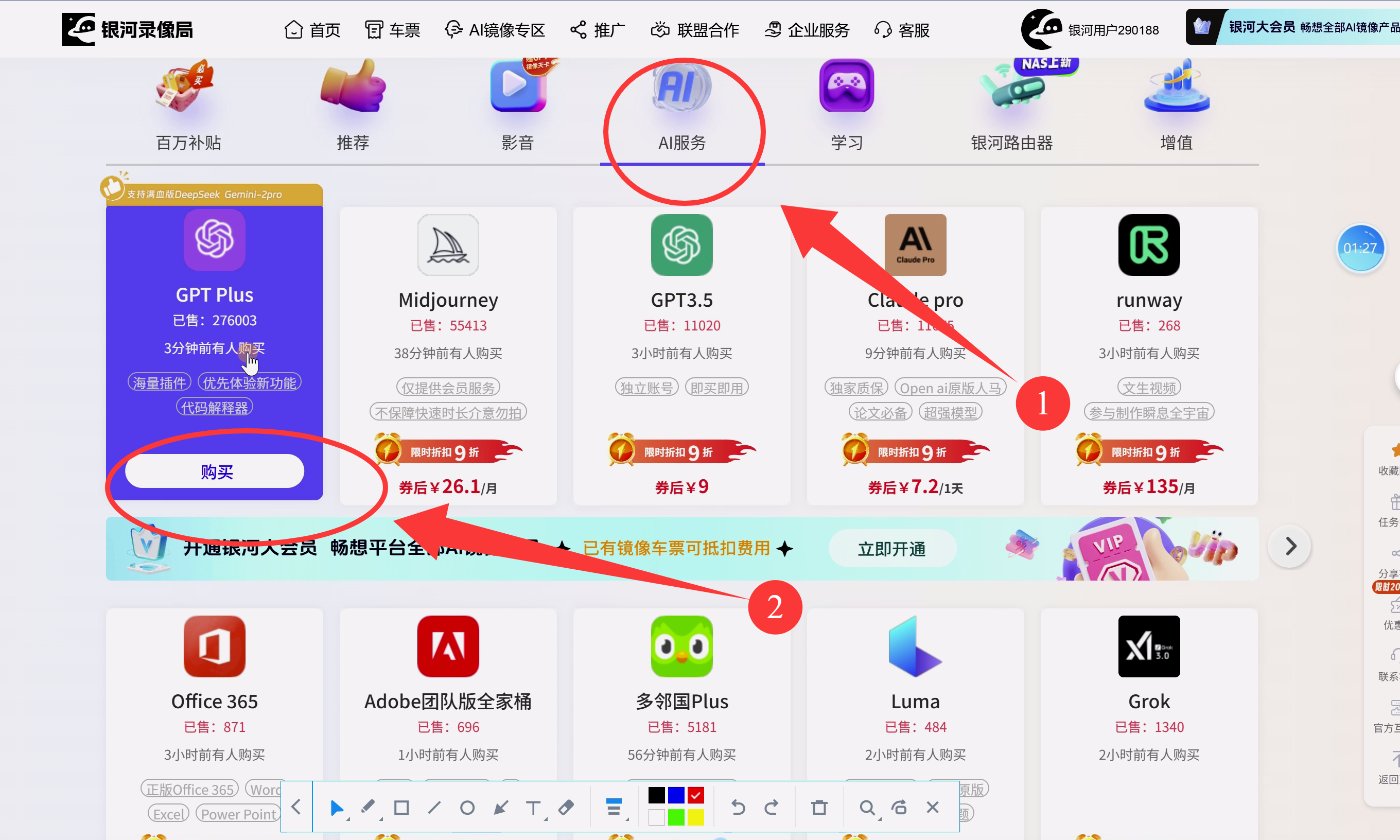
Task: Delete annotations with the trash icon
Action: 819,807
